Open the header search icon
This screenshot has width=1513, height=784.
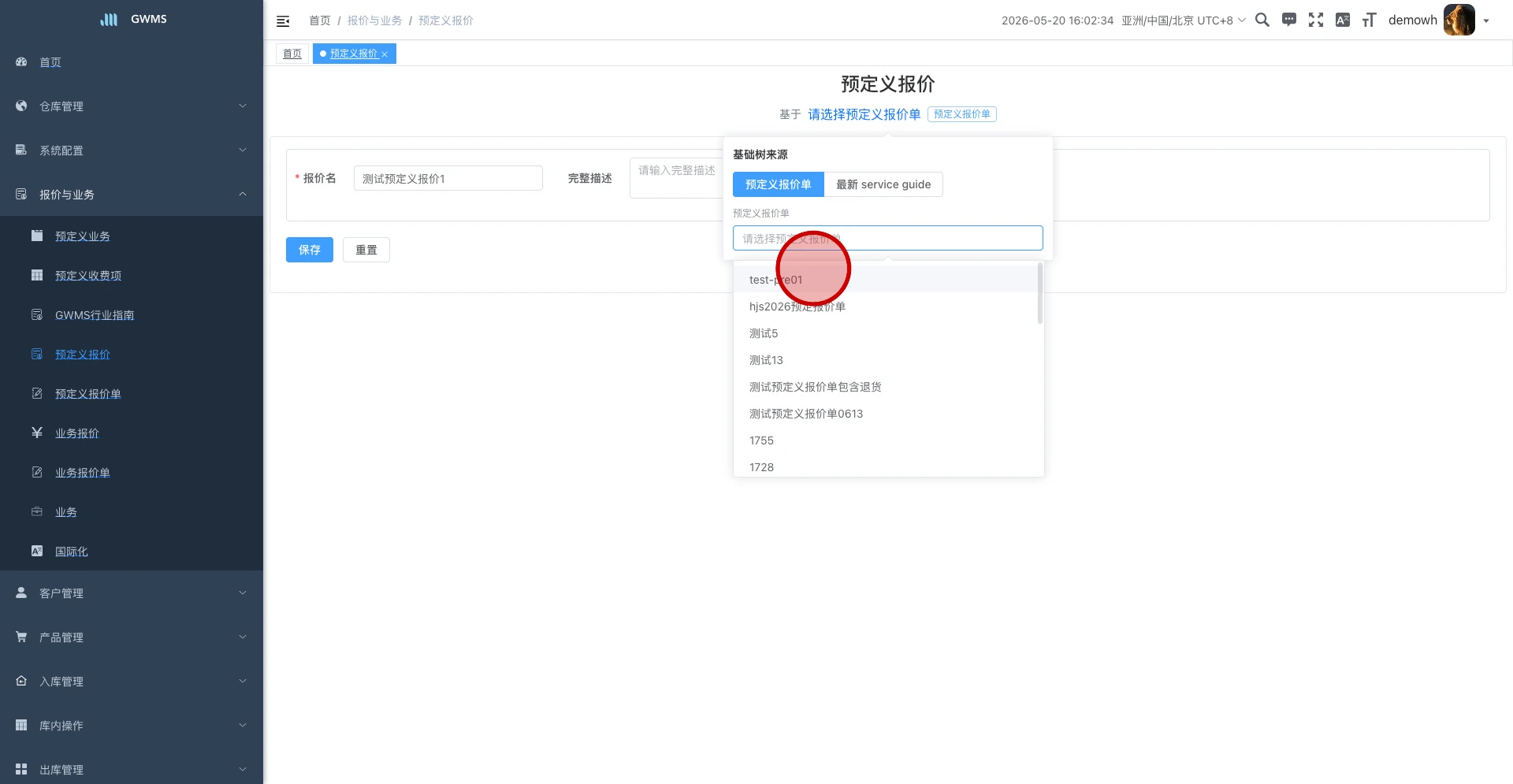1262,20
